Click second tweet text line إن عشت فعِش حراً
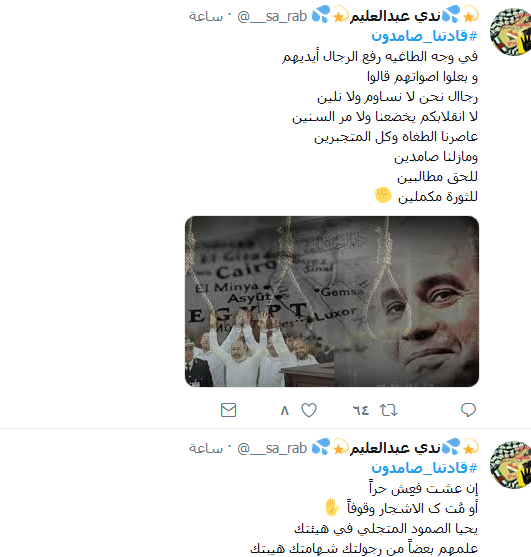Viewport: 531px width, 557px height. (x=423, y=488)
